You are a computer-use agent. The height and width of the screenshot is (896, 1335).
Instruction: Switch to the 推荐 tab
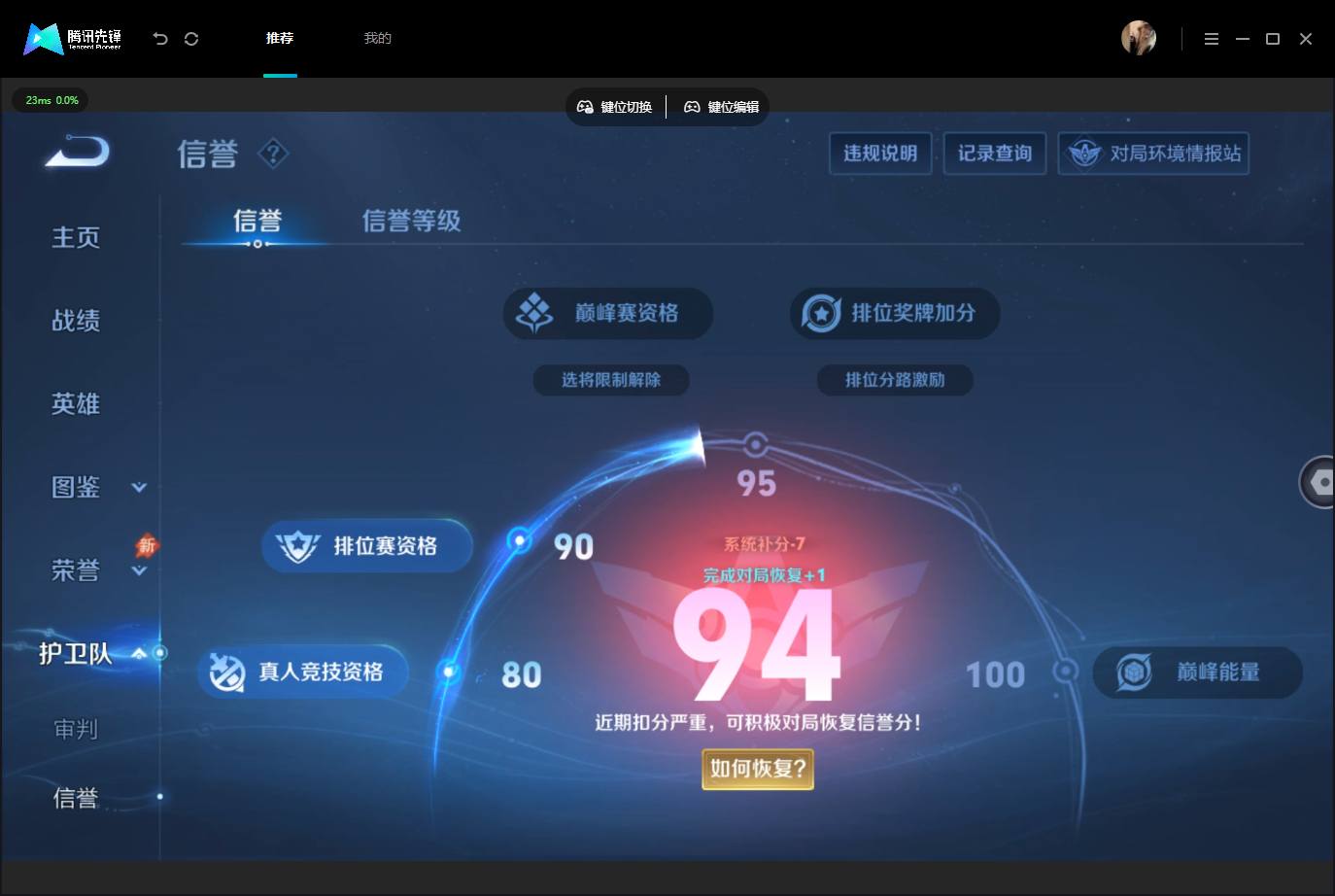point(280,38)
